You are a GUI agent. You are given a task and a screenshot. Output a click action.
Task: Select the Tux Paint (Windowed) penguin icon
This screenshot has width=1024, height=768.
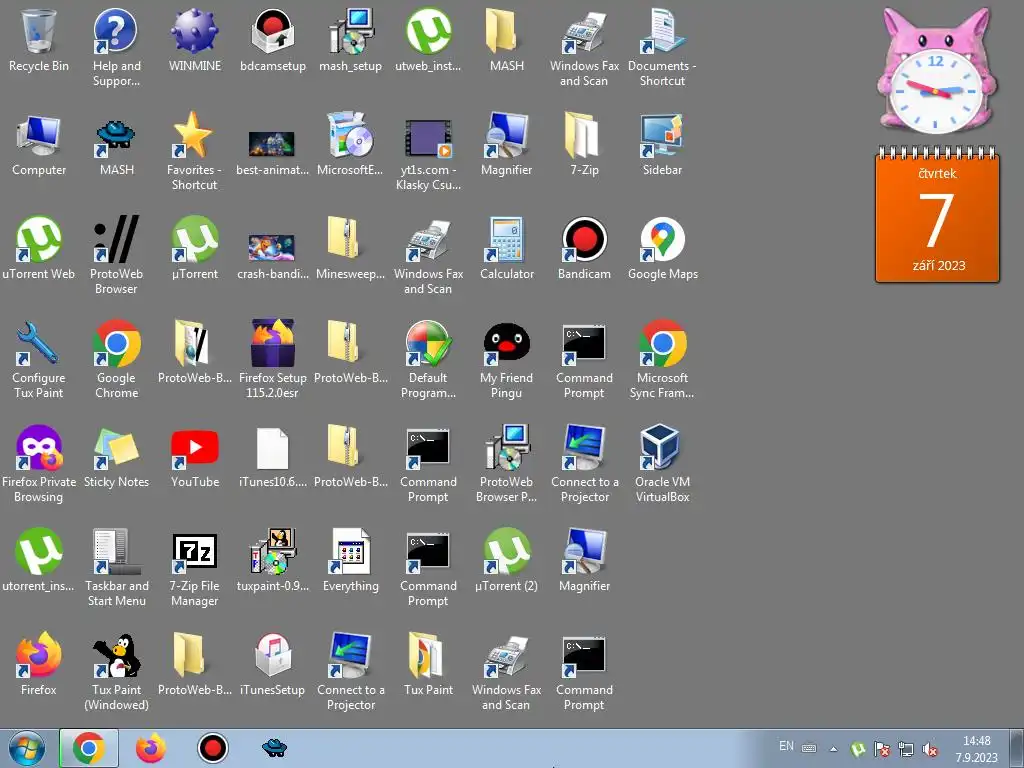[116, 655]
